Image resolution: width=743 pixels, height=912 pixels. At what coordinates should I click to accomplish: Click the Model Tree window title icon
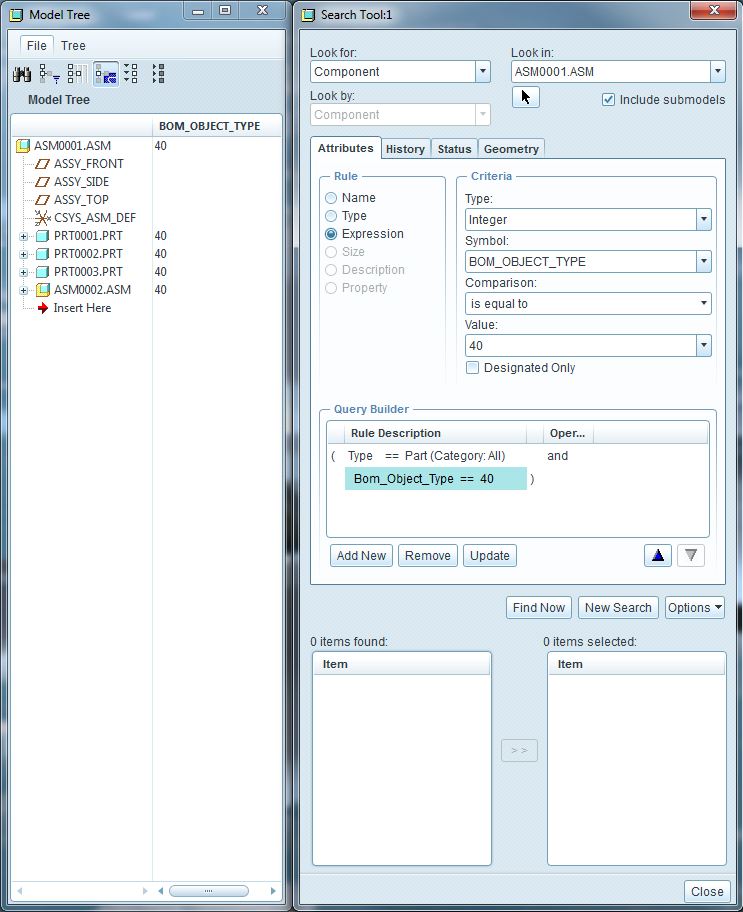pyautogui.click(x=16, y=15)
